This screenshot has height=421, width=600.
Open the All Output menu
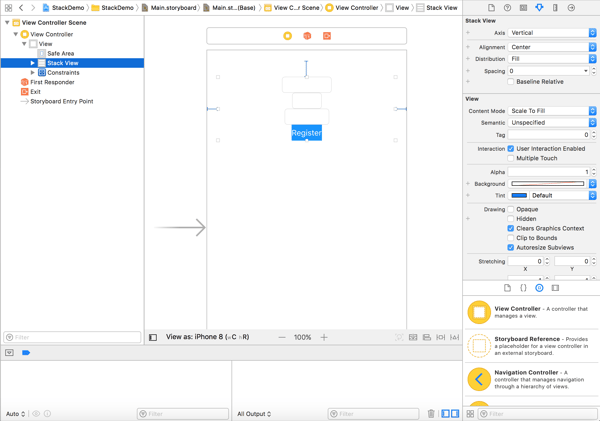point(254,414)
